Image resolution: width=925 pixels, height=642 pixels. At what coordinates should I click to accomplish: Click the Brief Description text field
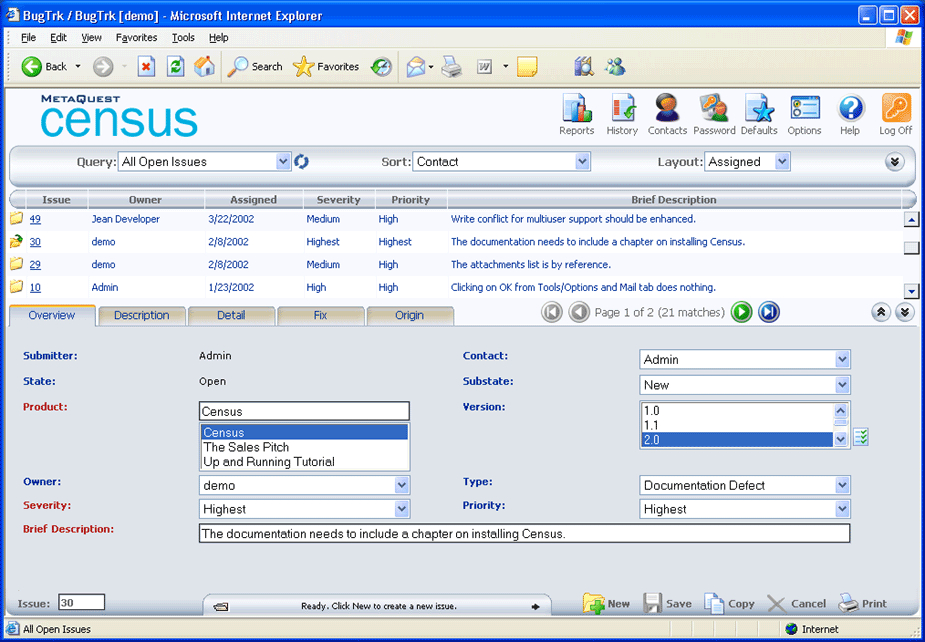click(x=524, y=534)
